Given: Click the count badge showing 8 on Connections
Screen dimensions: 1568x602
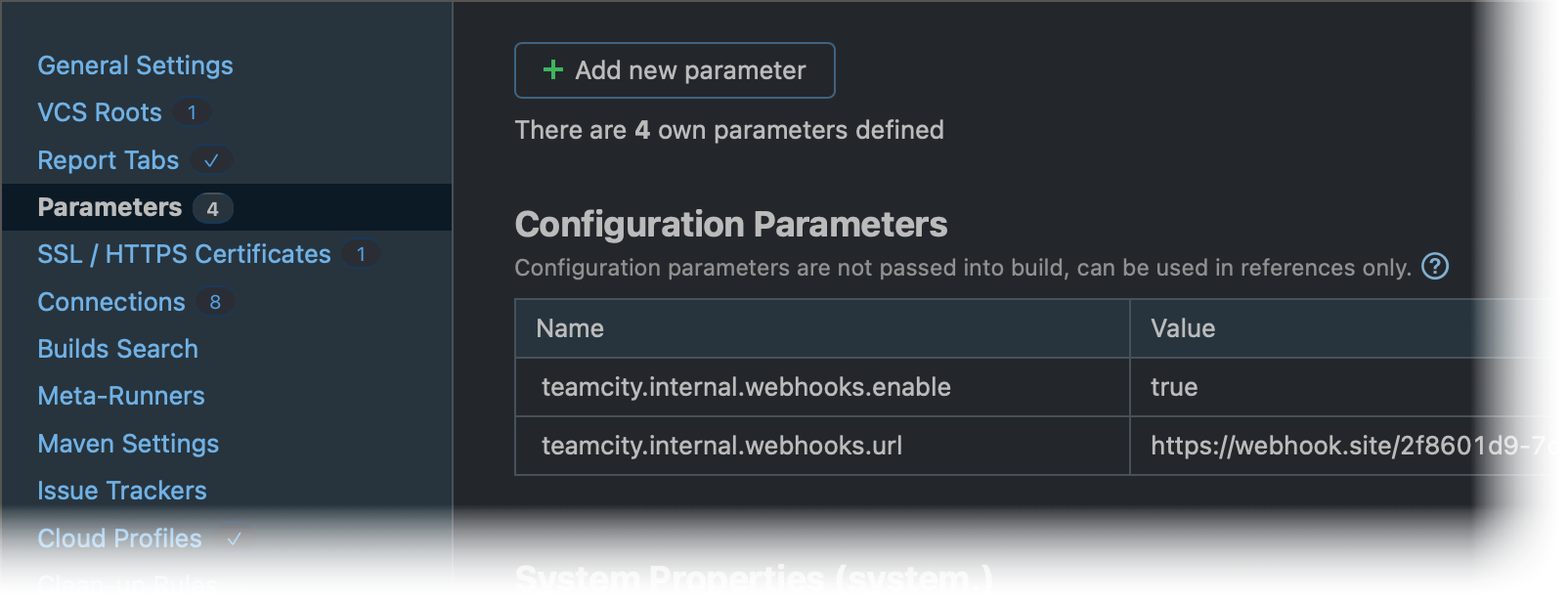Looking at the screenshot, I should 217,302.
